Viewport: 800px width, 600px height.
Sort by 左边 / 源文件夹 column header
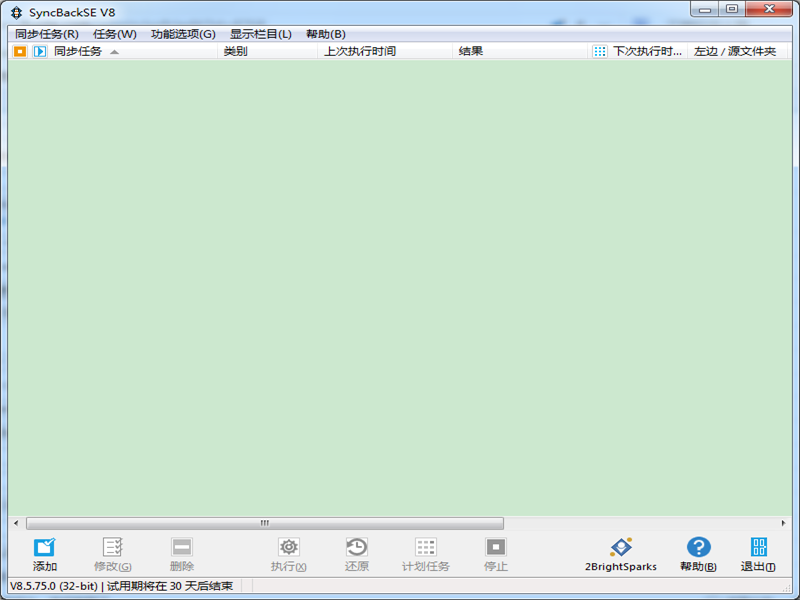735,51
